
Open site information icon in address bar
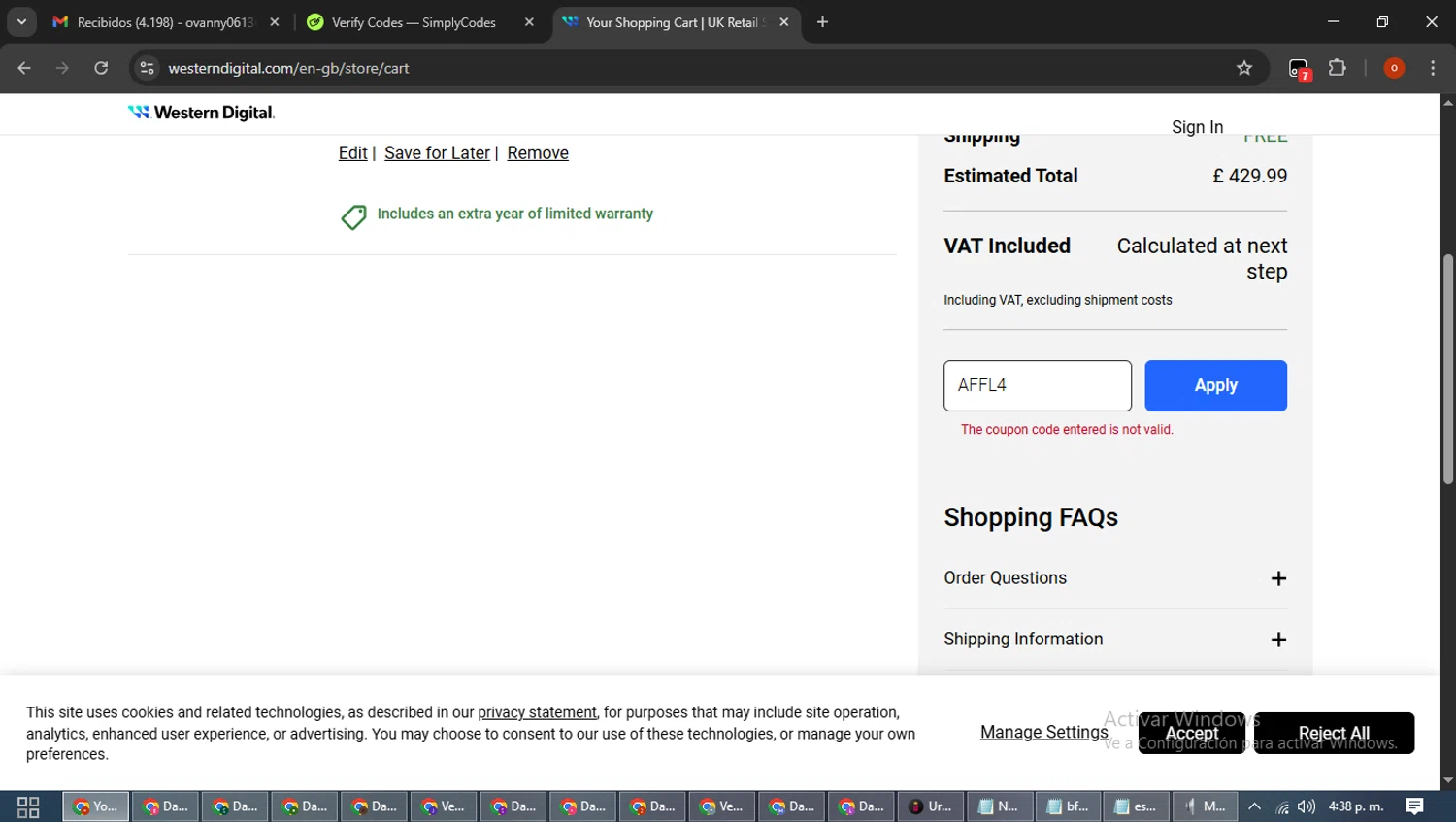pos(147,68)
